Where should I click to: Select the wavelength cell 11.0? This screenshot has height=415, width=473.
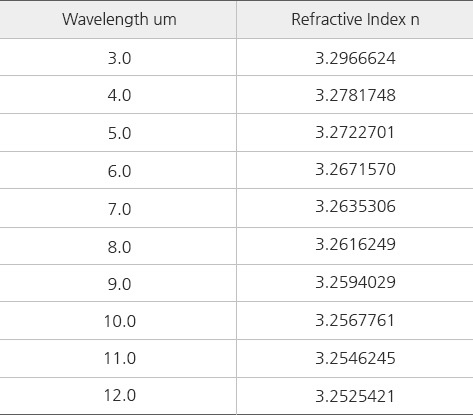click(120, 358)
